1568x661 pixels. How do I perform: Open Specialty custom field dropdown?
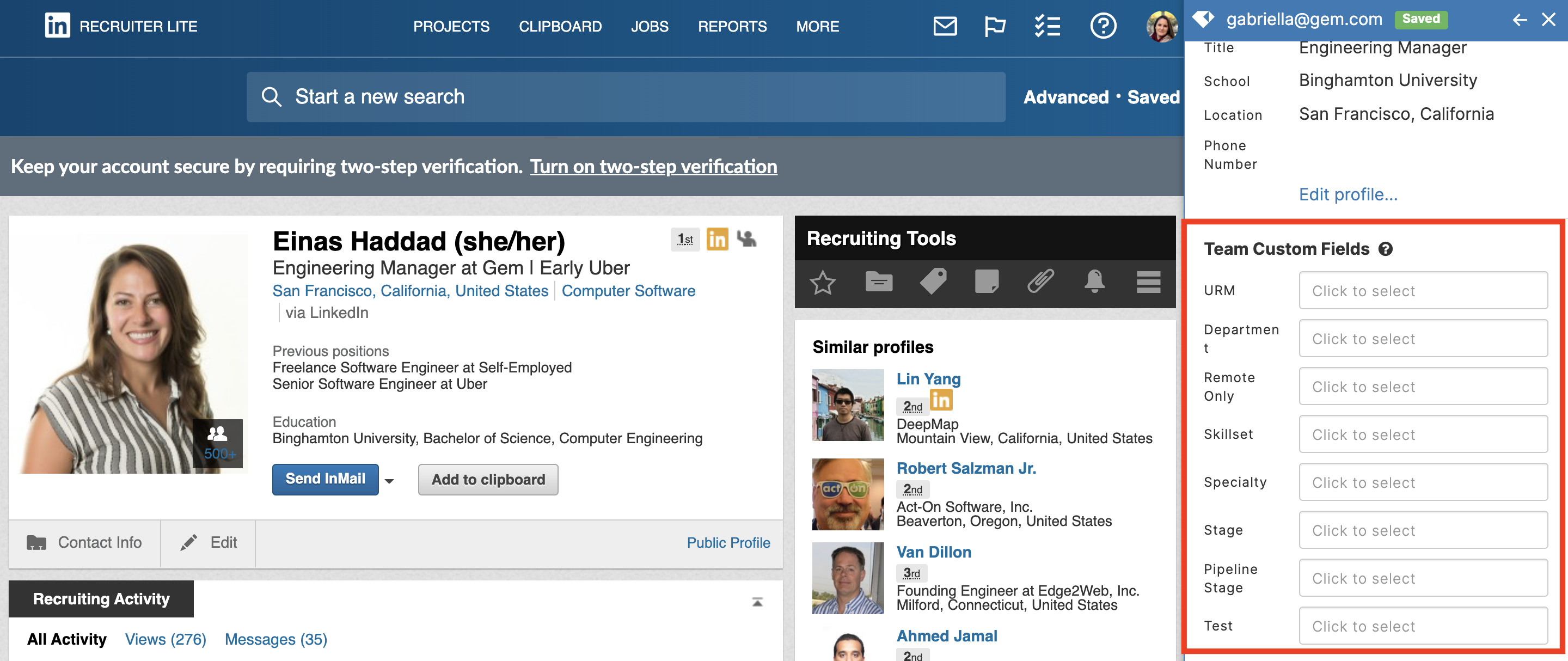click(x=1423, y=482)
